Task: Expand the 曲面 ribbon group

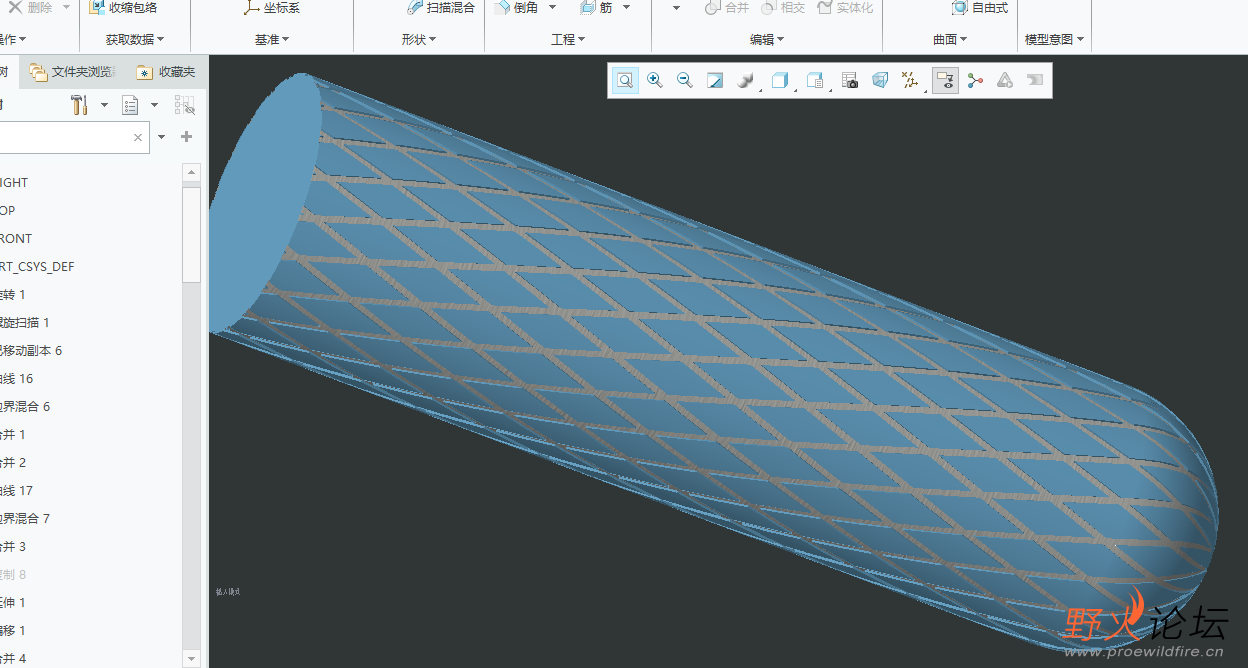Action: 950,40
